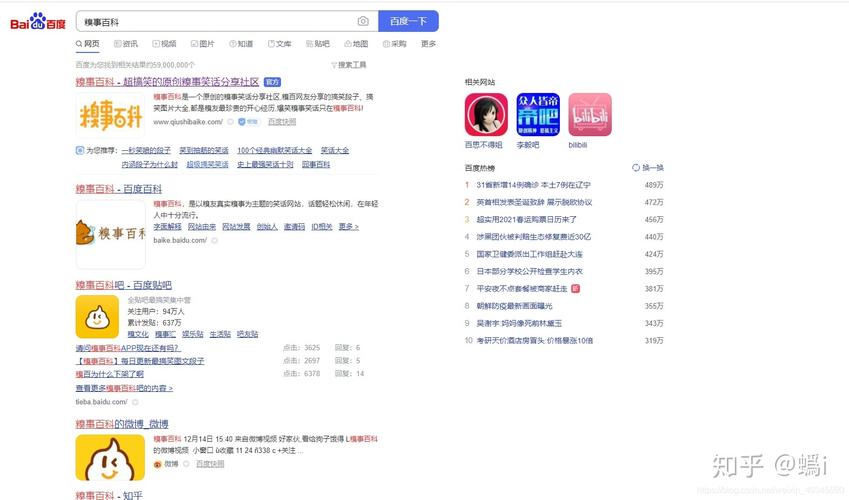Click the orange 糗事百科 logo thumbnail
This screenshot has height=500, width=849.
[110, 115]
